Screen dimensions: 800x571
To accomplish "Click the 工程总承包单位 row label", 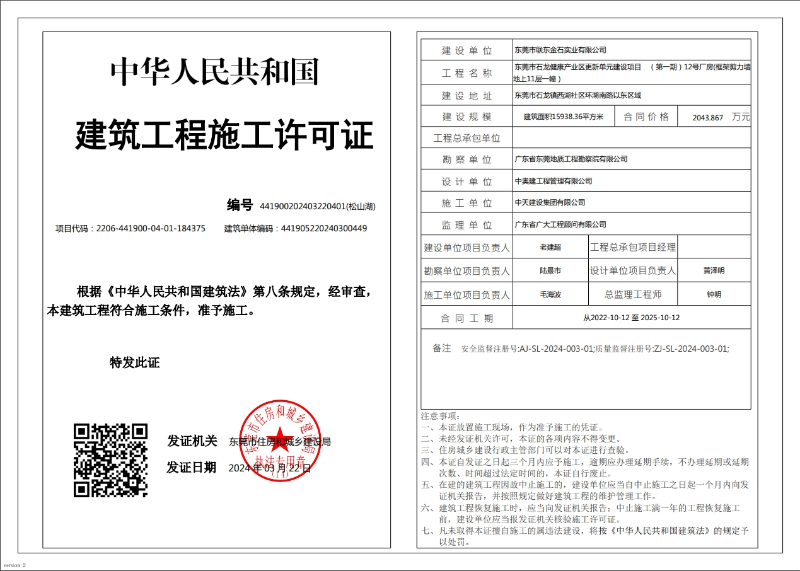I will pyautogui.click(x=467, y=138).
